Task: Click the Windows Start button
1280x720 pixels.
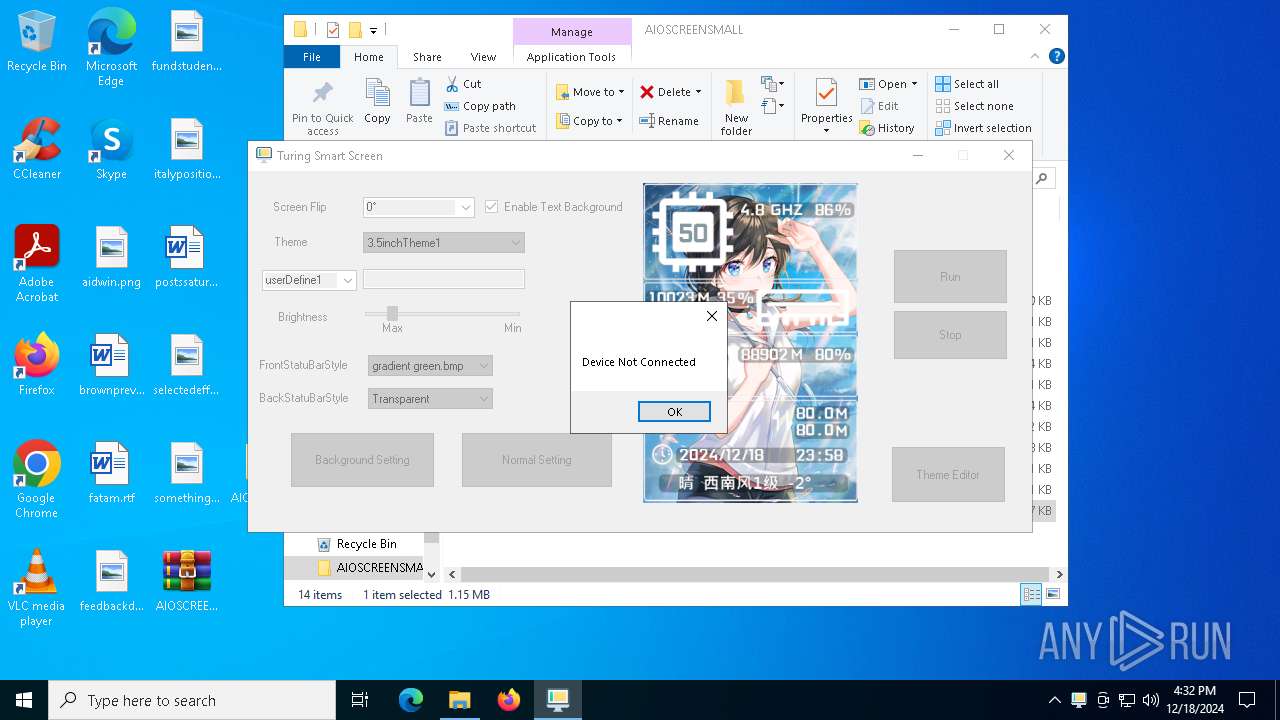Action: (24, 700)
